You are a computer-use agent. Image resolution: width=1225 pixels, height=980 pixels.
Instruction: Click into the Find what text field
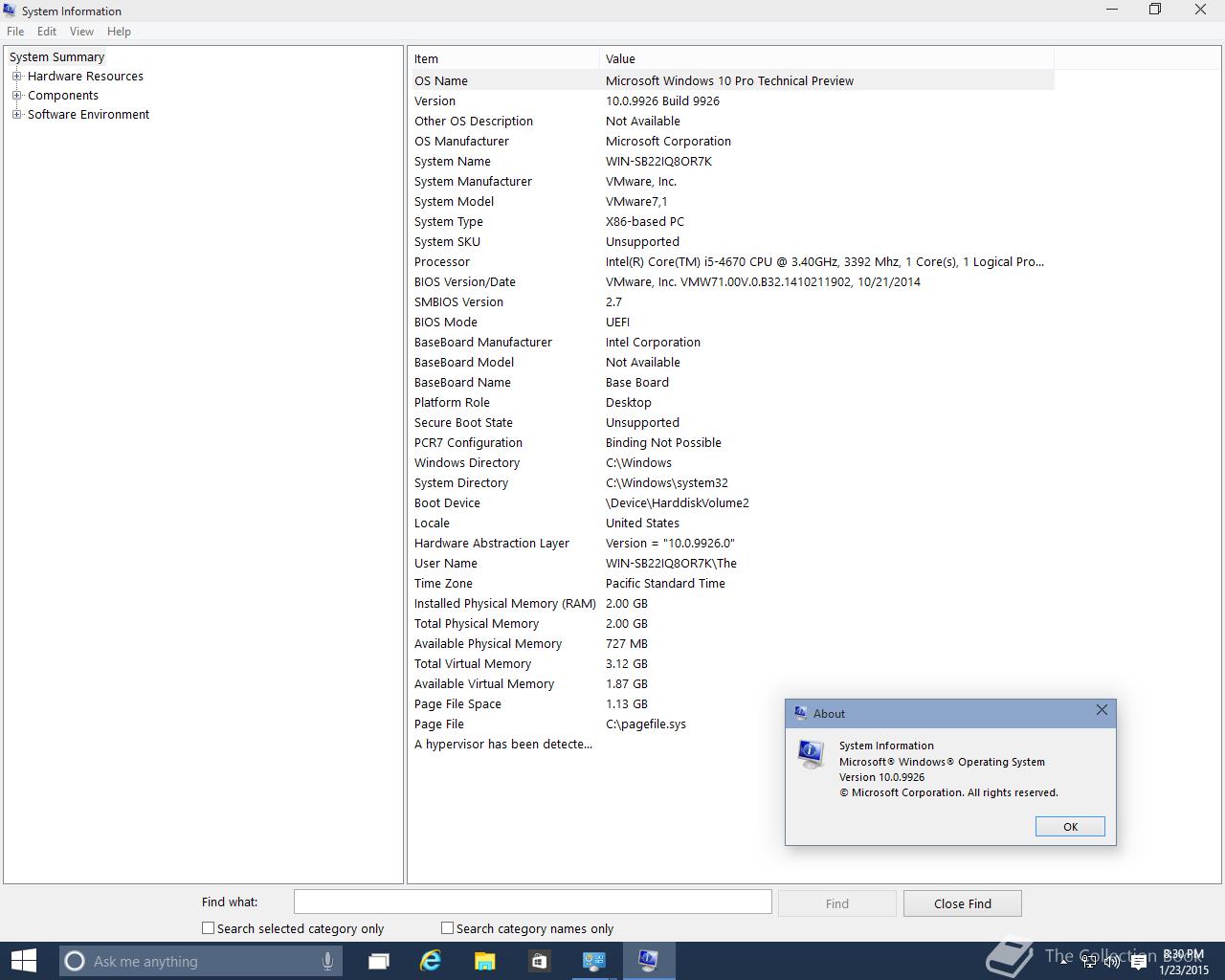tap(532, 902)
